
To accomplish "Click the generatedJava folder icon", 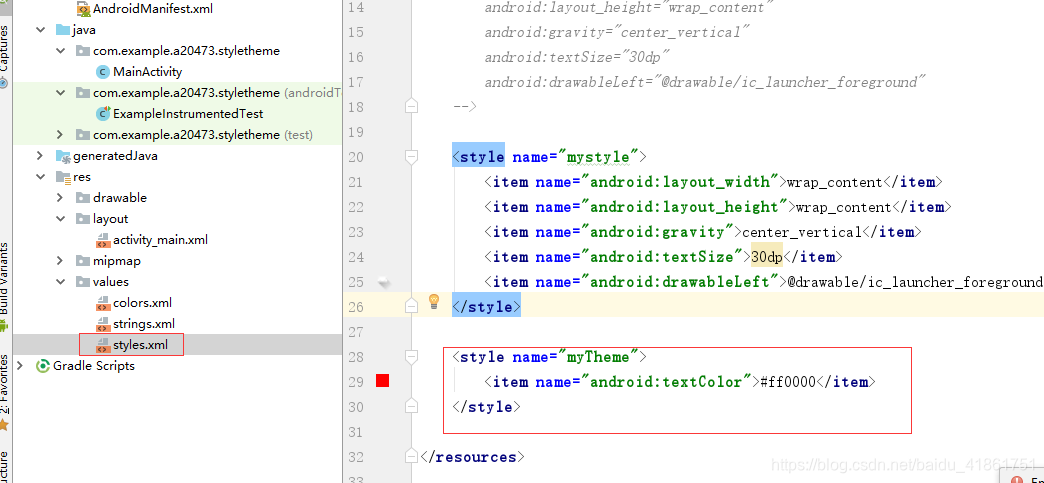I will click(63, 156).
